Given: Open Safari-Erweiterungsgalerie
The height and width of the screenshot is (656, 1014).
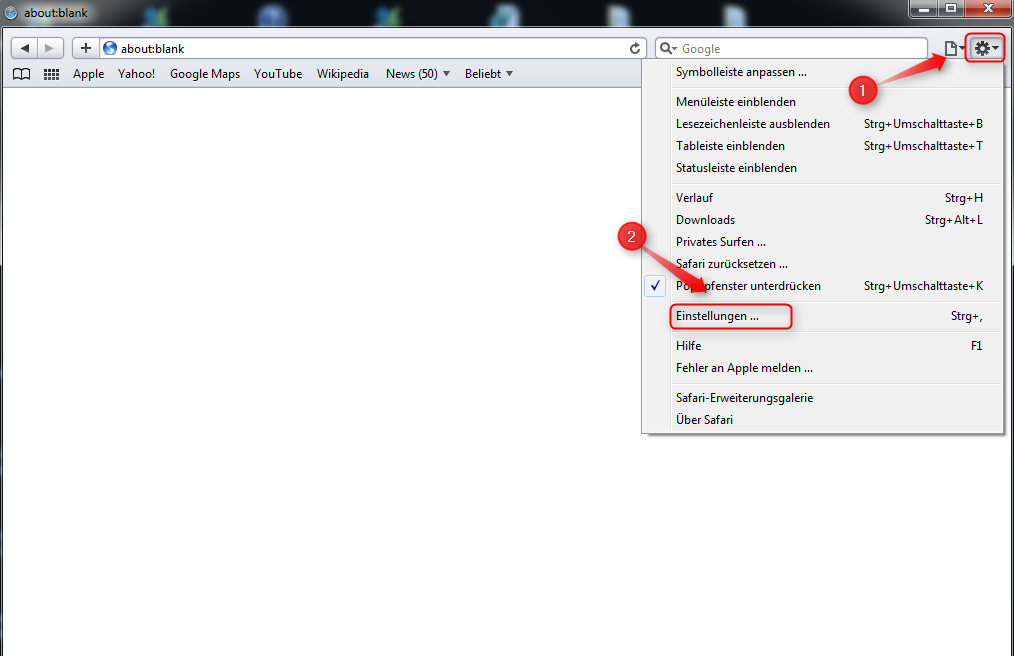Looking at the screenshot, I should click(823, 397).
